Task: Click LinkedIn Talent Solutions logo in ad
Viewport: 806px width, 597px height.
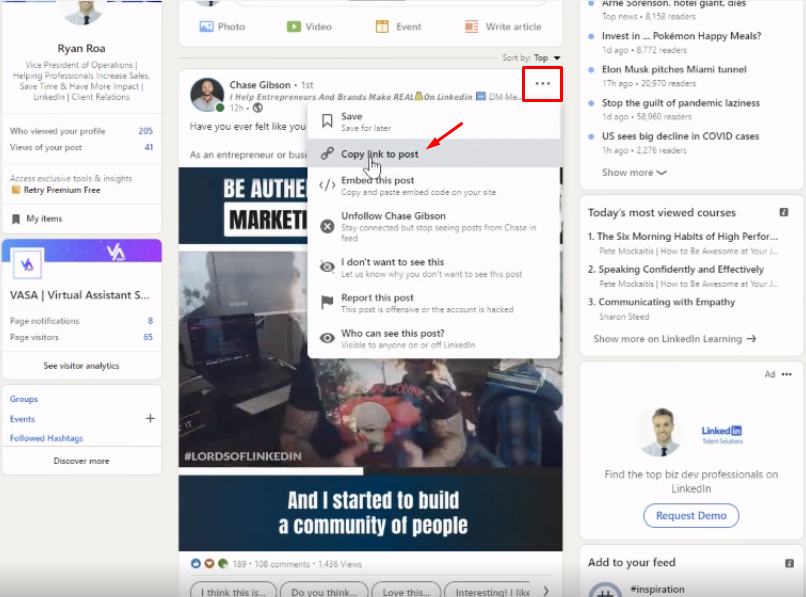Action: coord(722,433)
